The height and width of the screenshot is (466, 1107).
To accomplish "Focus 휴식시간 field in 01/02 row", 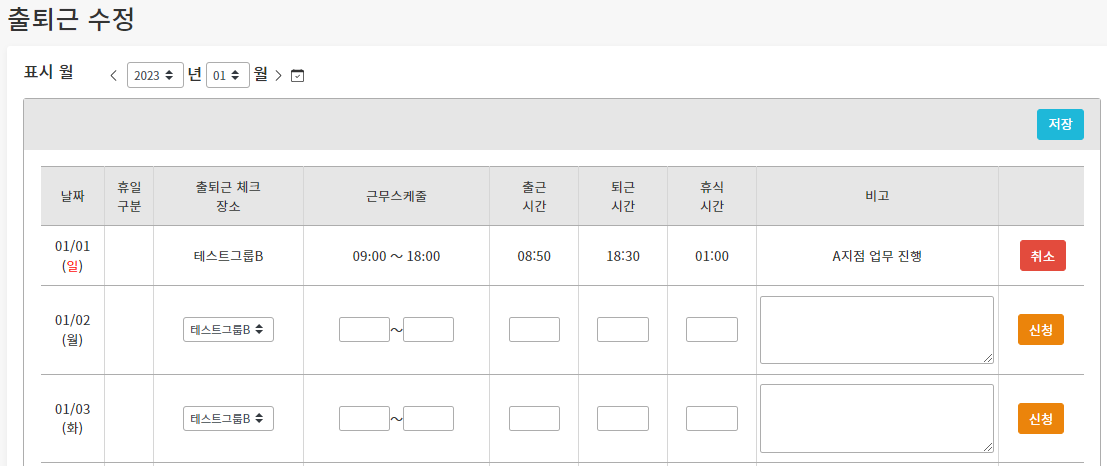I will 712,330.
